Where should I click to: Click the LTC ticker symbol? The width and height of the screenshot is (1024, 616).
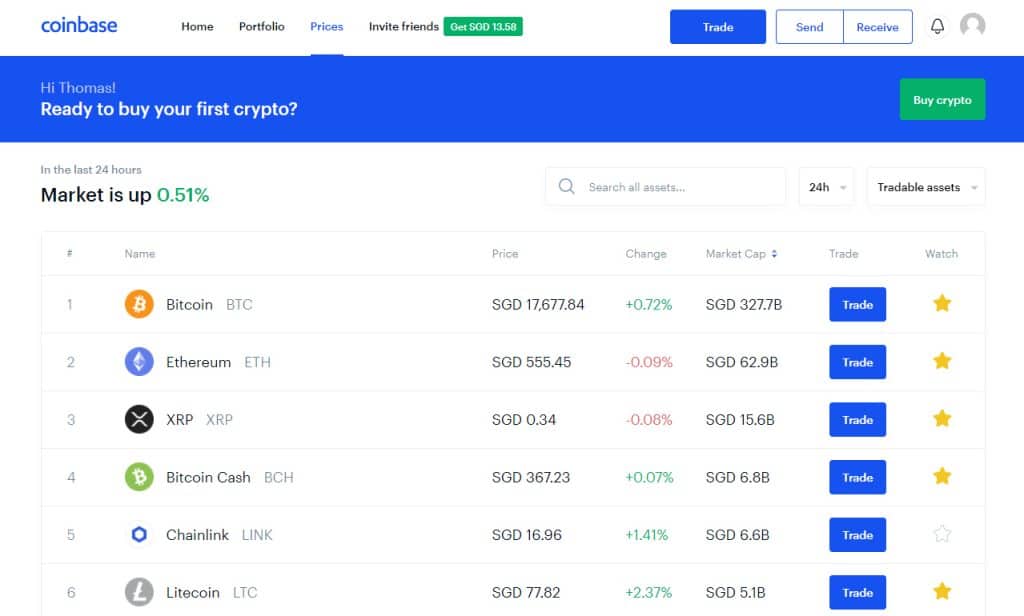246,592
